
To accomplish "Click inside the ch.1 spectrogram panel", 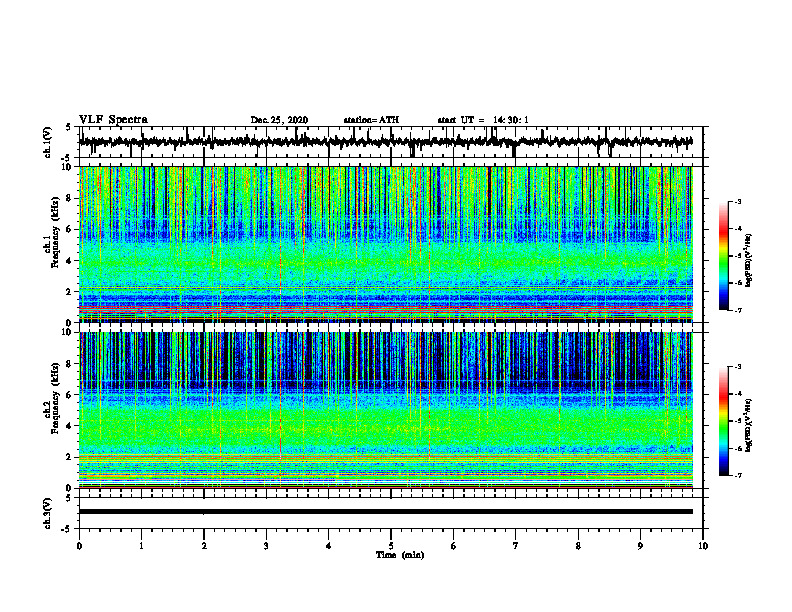I will coord(386,244).
